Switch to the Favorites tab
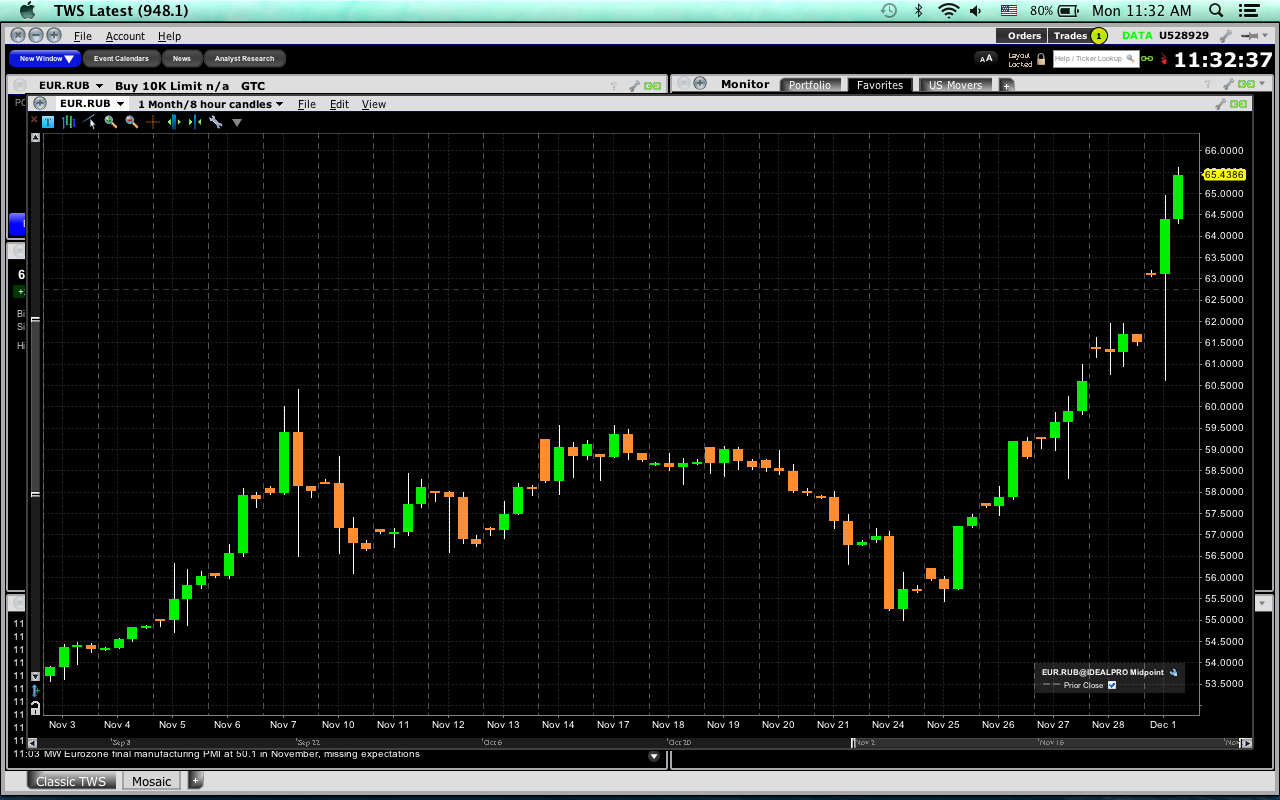This screenshot has height=800, width=1280. (880, 85)
